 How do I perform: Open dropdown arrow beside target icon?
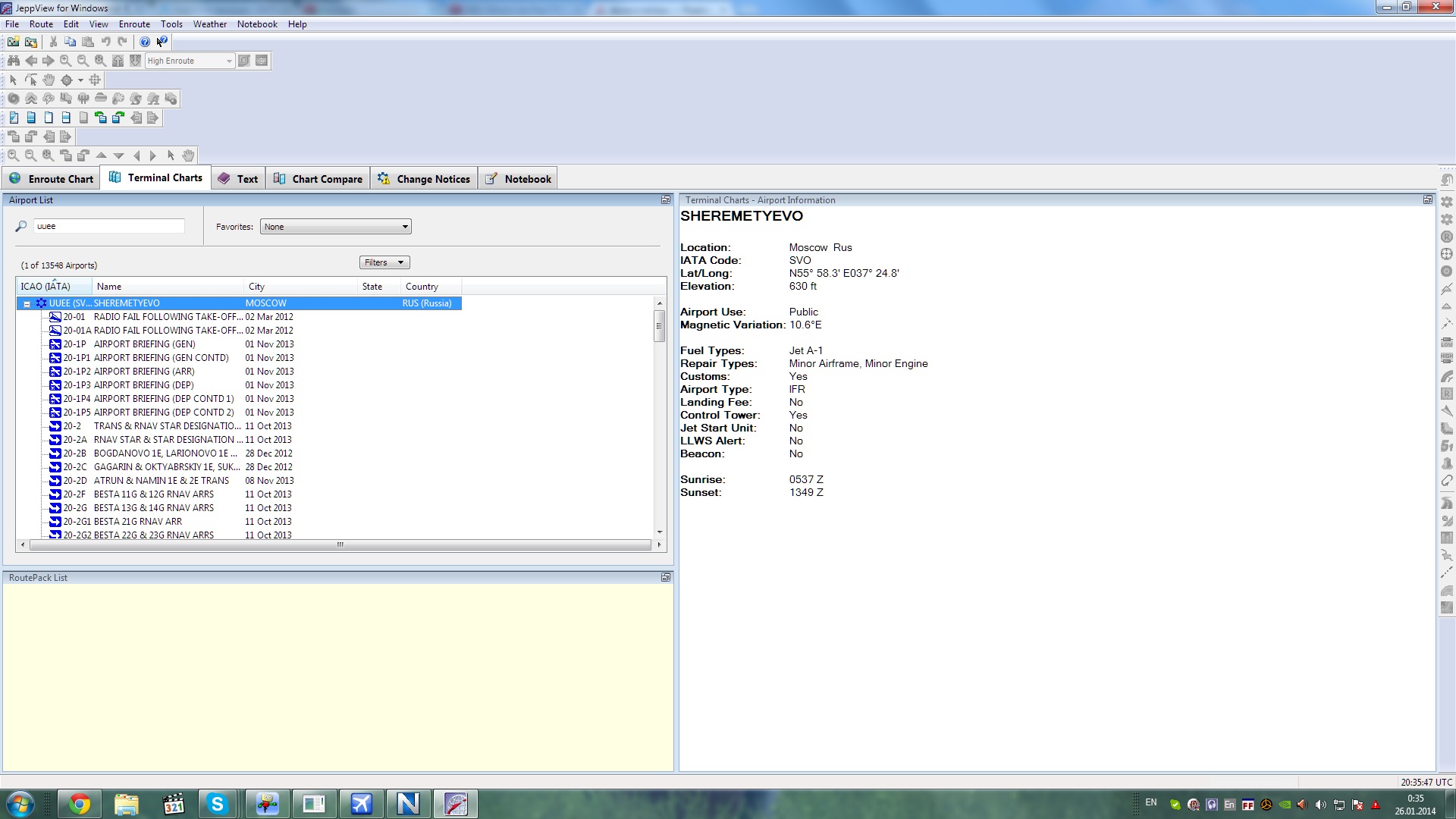click(80, 80)
